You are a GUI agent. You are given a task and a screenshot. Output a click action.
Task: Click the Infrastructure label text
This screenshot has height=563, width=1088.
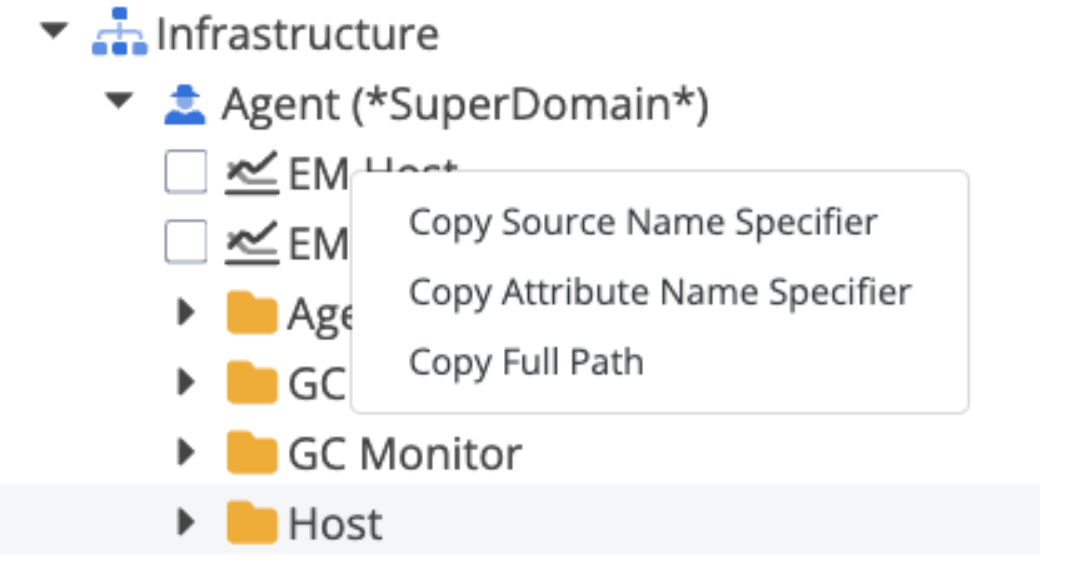click(298, 34)
